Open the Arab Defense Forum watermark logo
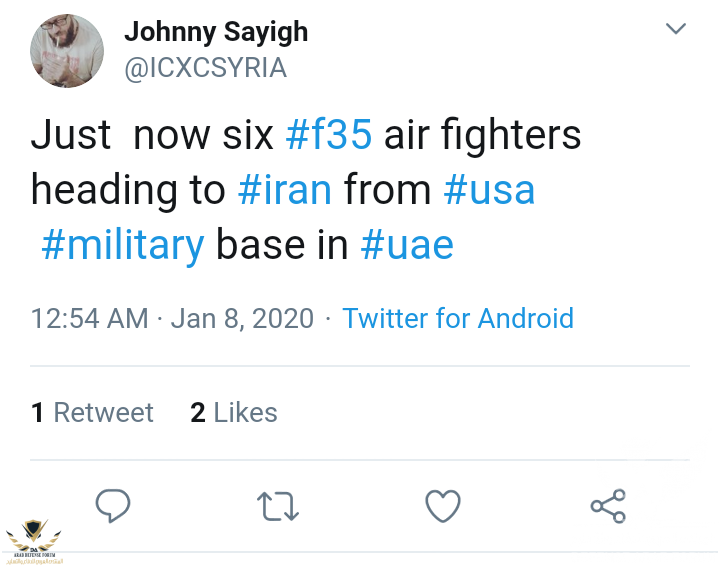The image size is (720, 566). coord(33,539)
